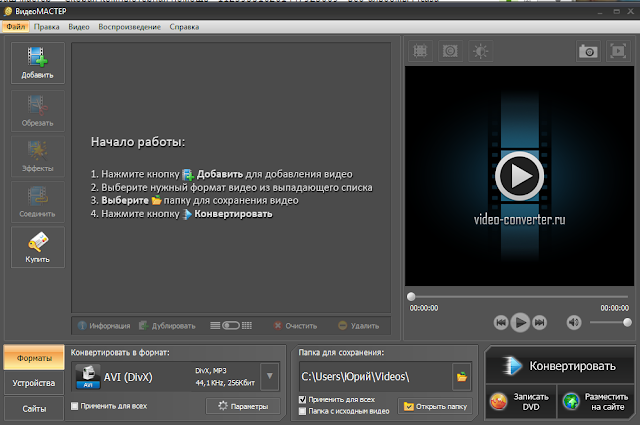Click the video-converter.ru text in preview
Viewport: 640px width, 425px height.
coord(519,220)
